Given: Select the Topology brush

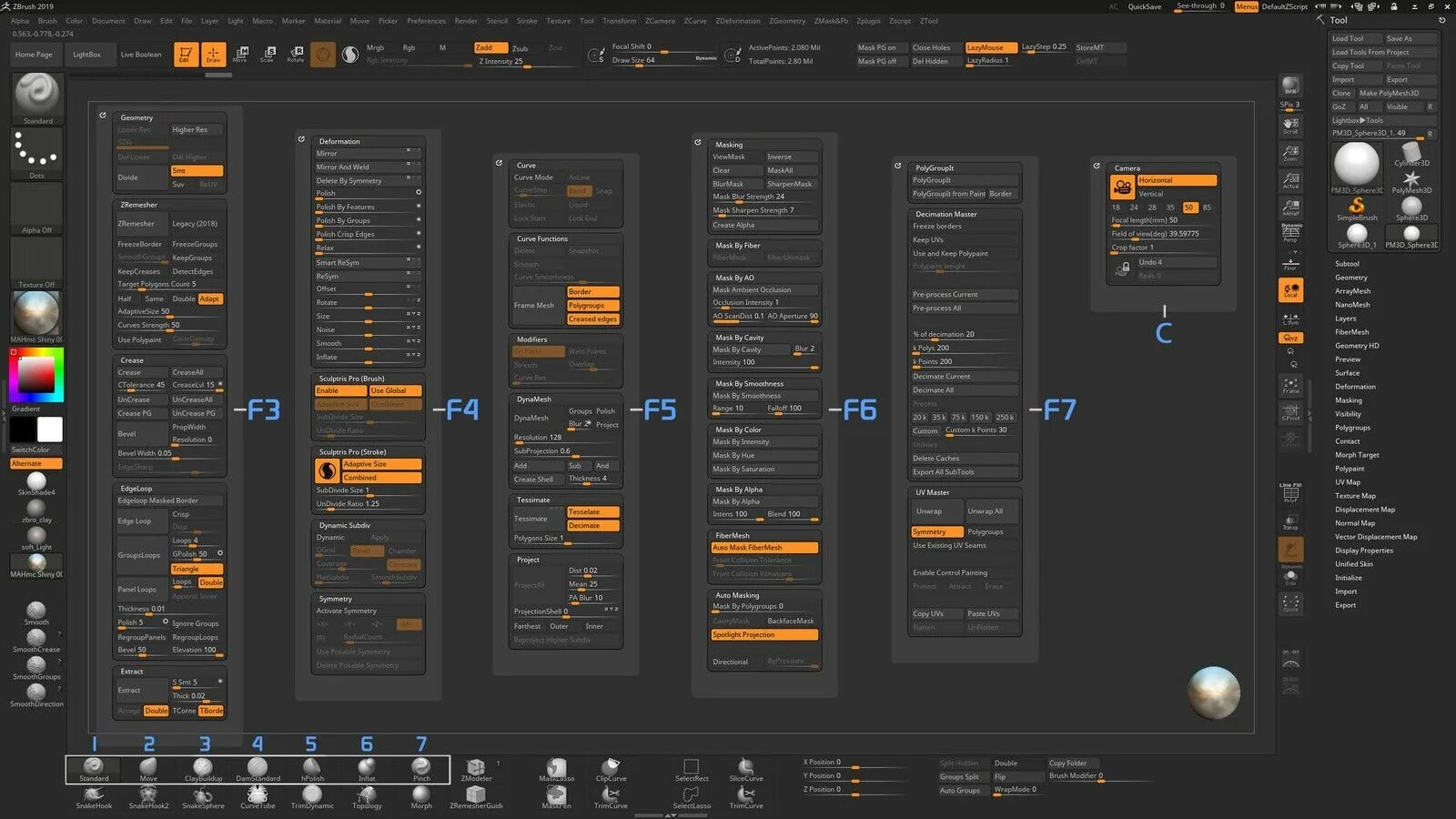Looking at the screenshot, I should point(367,798).
